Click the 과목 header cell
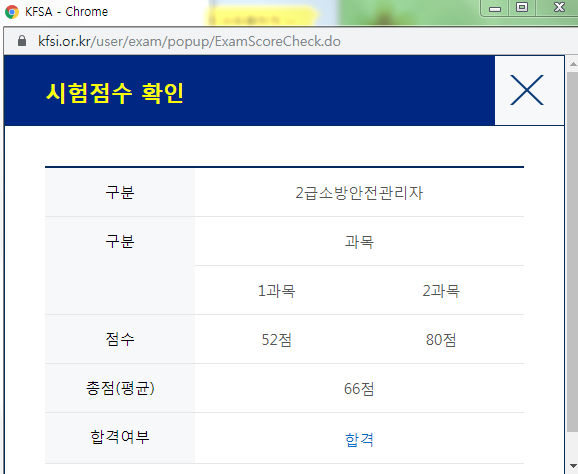The height and width of the screenshot is (474, 578). click(359, 242)
